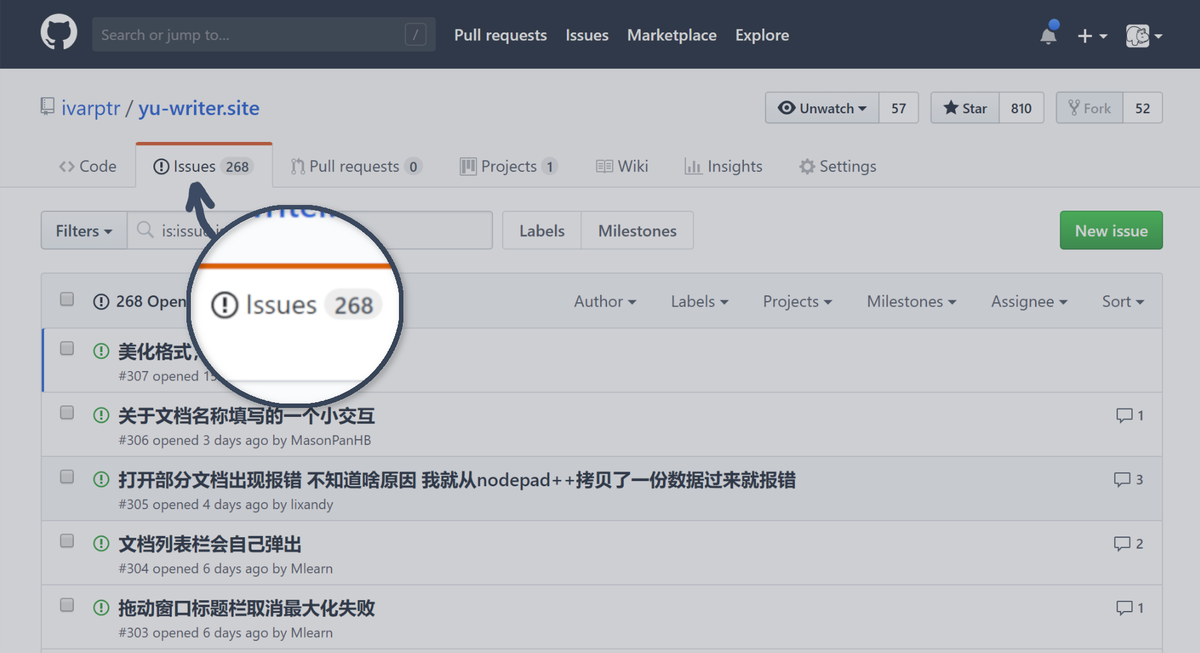Open the Labels button

(x=542, y=230)
